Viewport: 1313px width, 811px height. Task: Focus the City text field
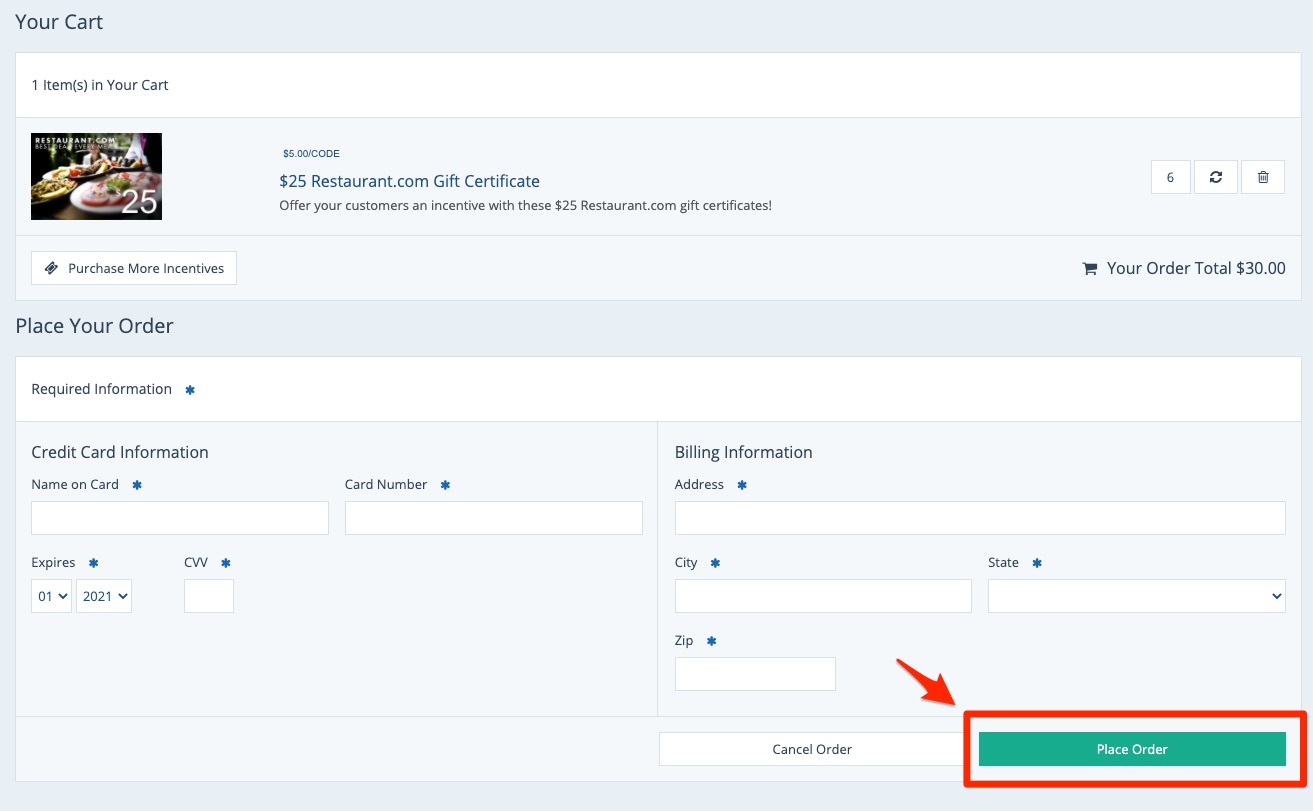[x=823, y=596]
